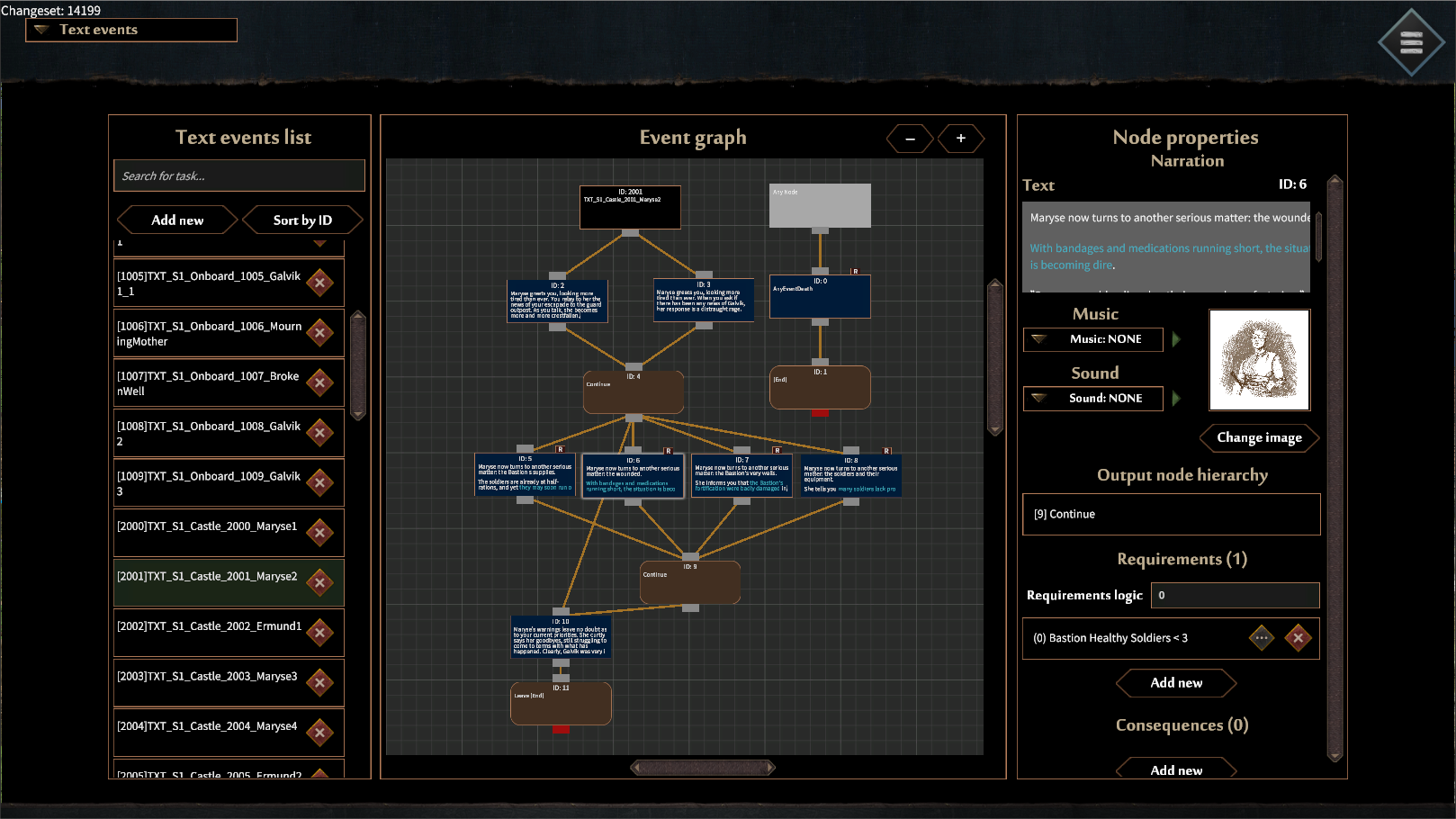Expand the Music: NONE dropdown
1456x819 pixels.
[1093, 339]
